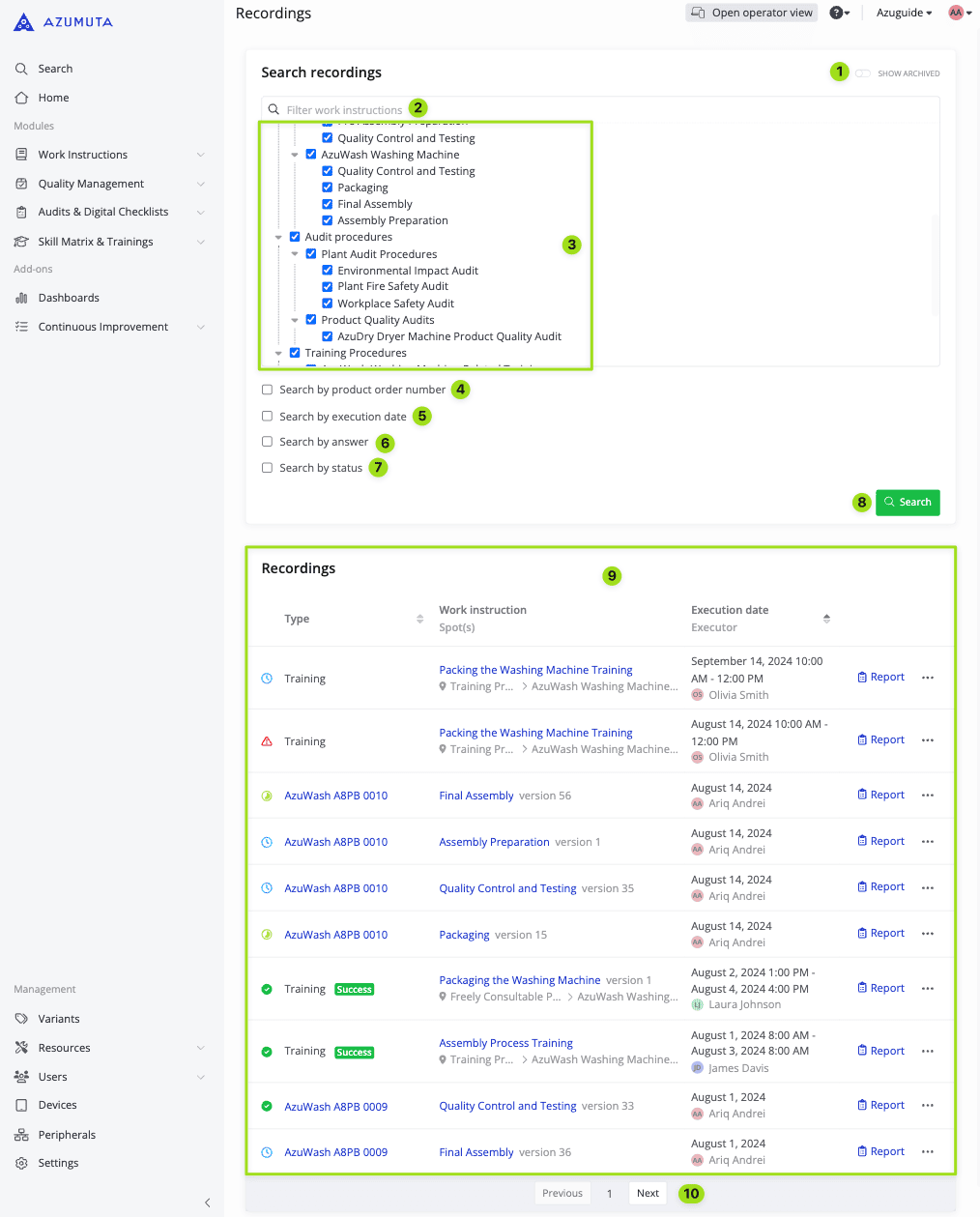
Task: Open the Work Instructions module
Action: pyautogui.click(x=83, y=154)
